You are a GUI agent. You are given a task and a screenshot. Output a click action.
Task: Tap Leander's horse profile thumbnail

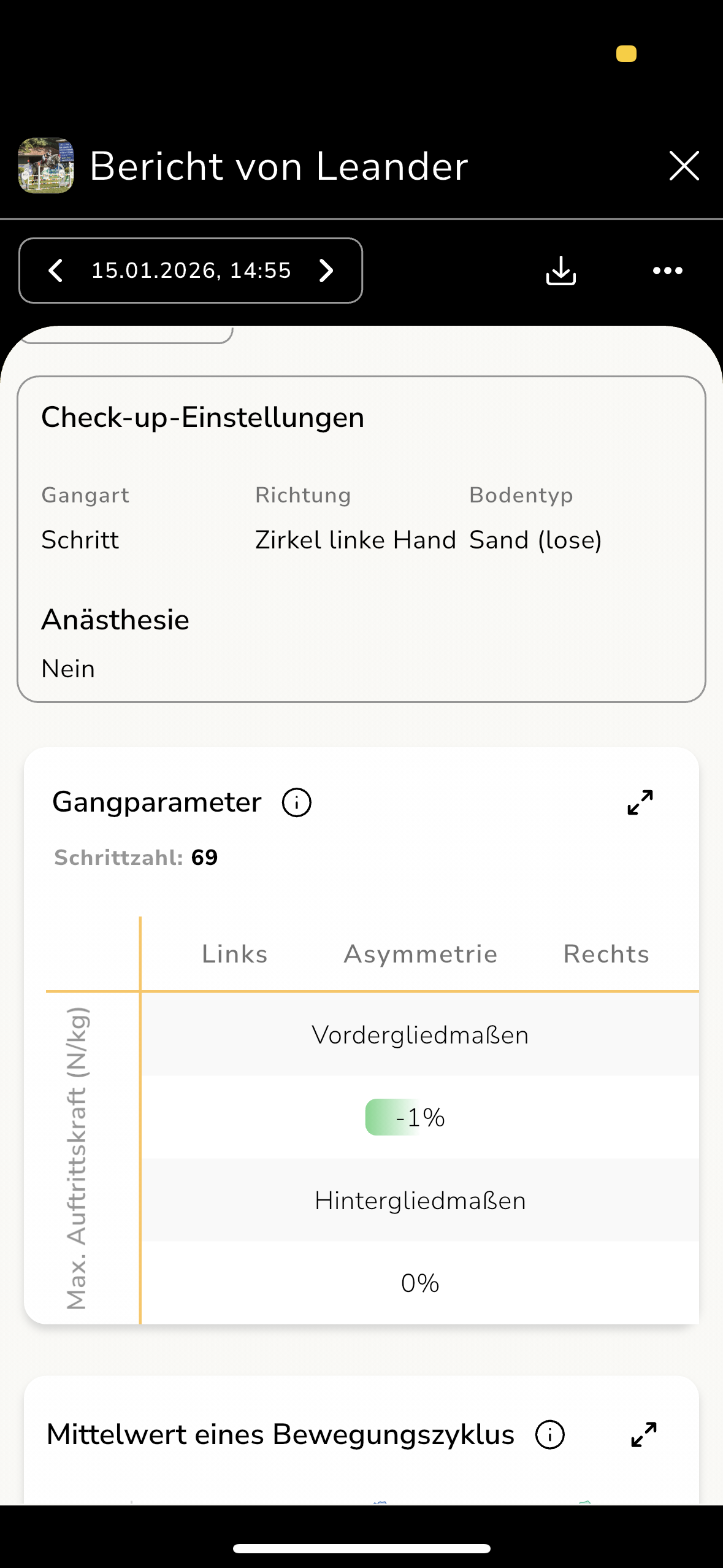coord(46,166)
